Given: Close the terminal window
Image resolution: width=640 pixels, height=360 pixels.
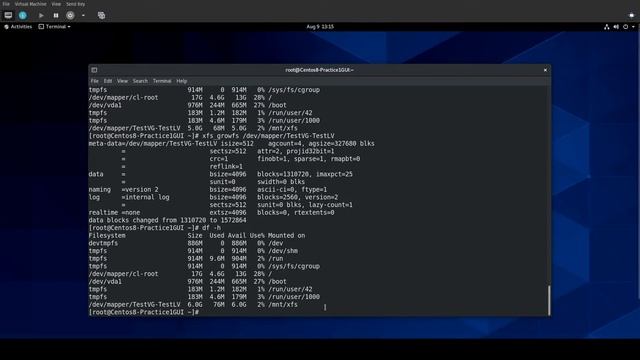Looking at the screenshot, I should (545, 70).
